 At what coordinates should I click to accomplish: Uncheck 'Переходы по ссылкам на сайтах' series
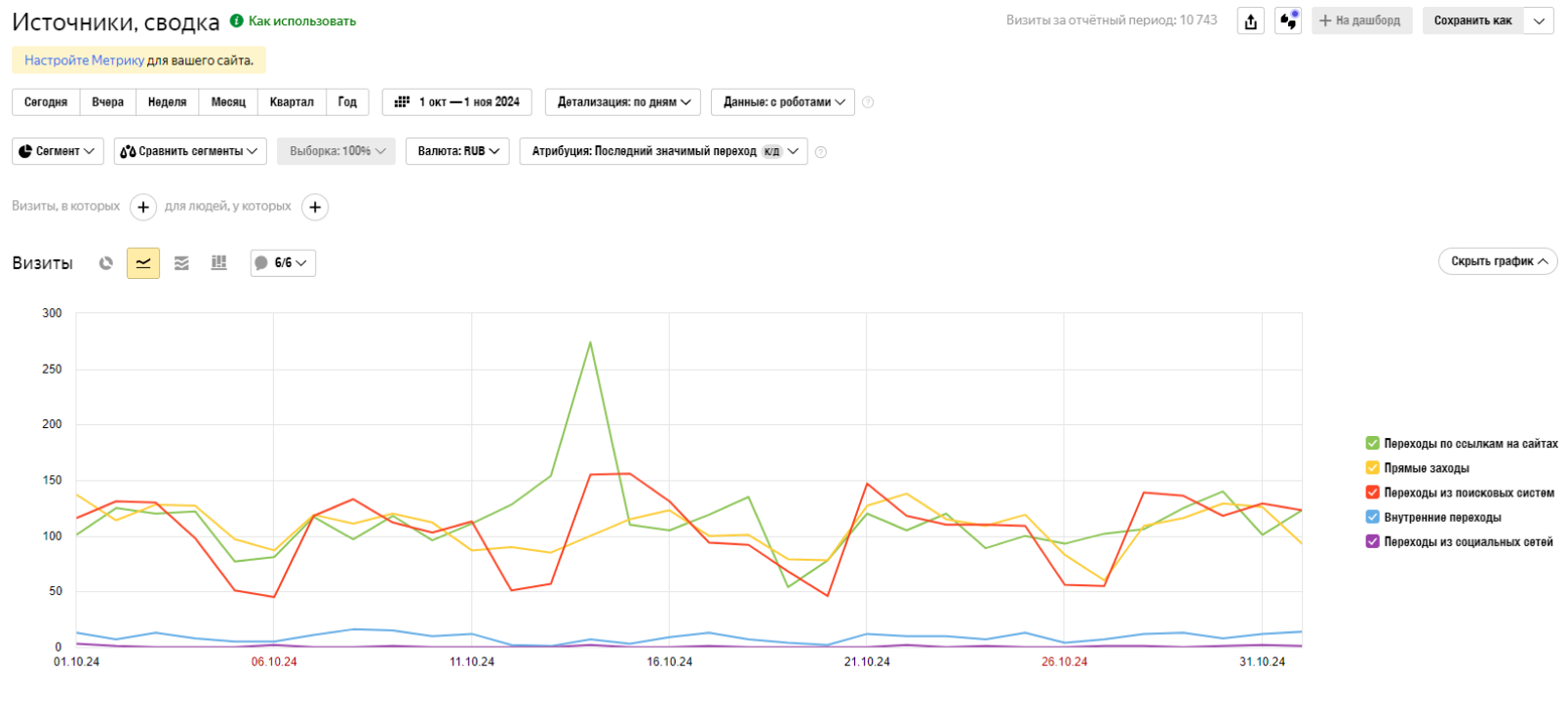point(1373,444)
